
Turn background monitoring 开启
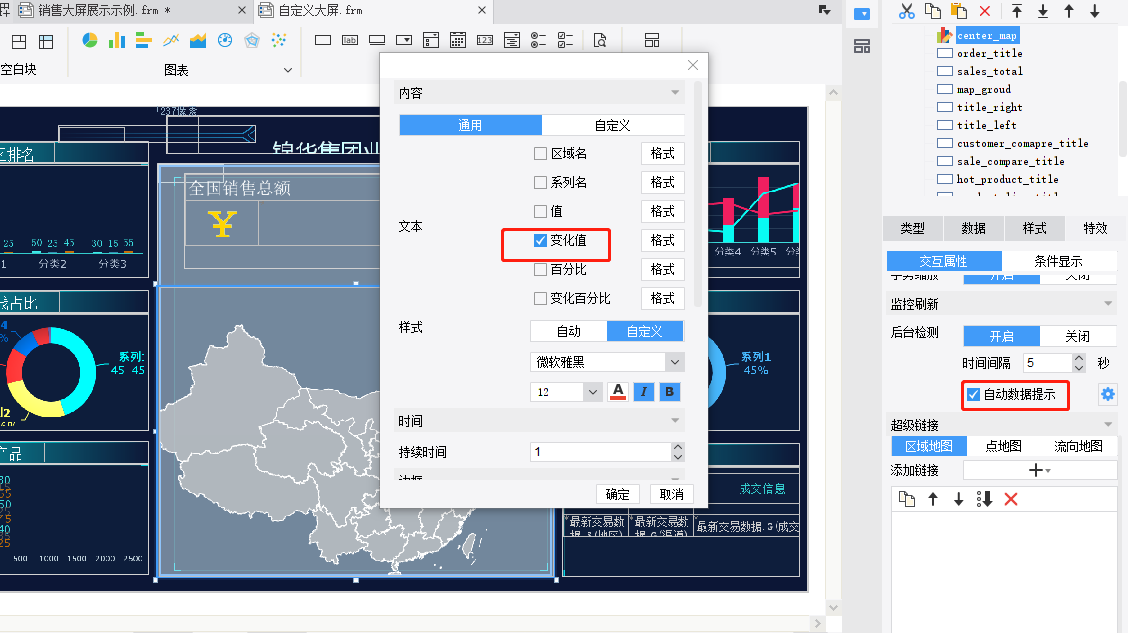[1001, 336]
